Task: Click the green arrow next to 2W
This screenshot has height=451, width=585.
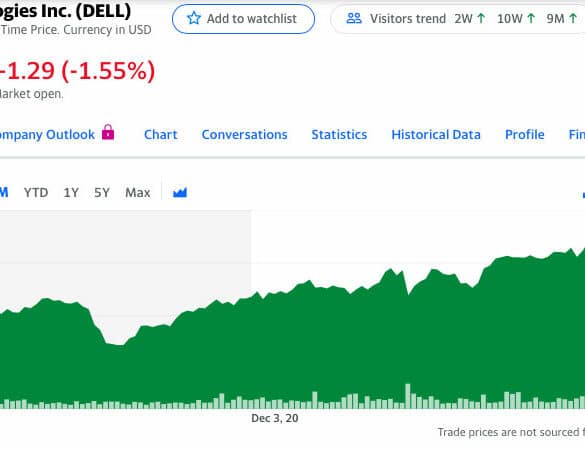Action: coord(481,18)
